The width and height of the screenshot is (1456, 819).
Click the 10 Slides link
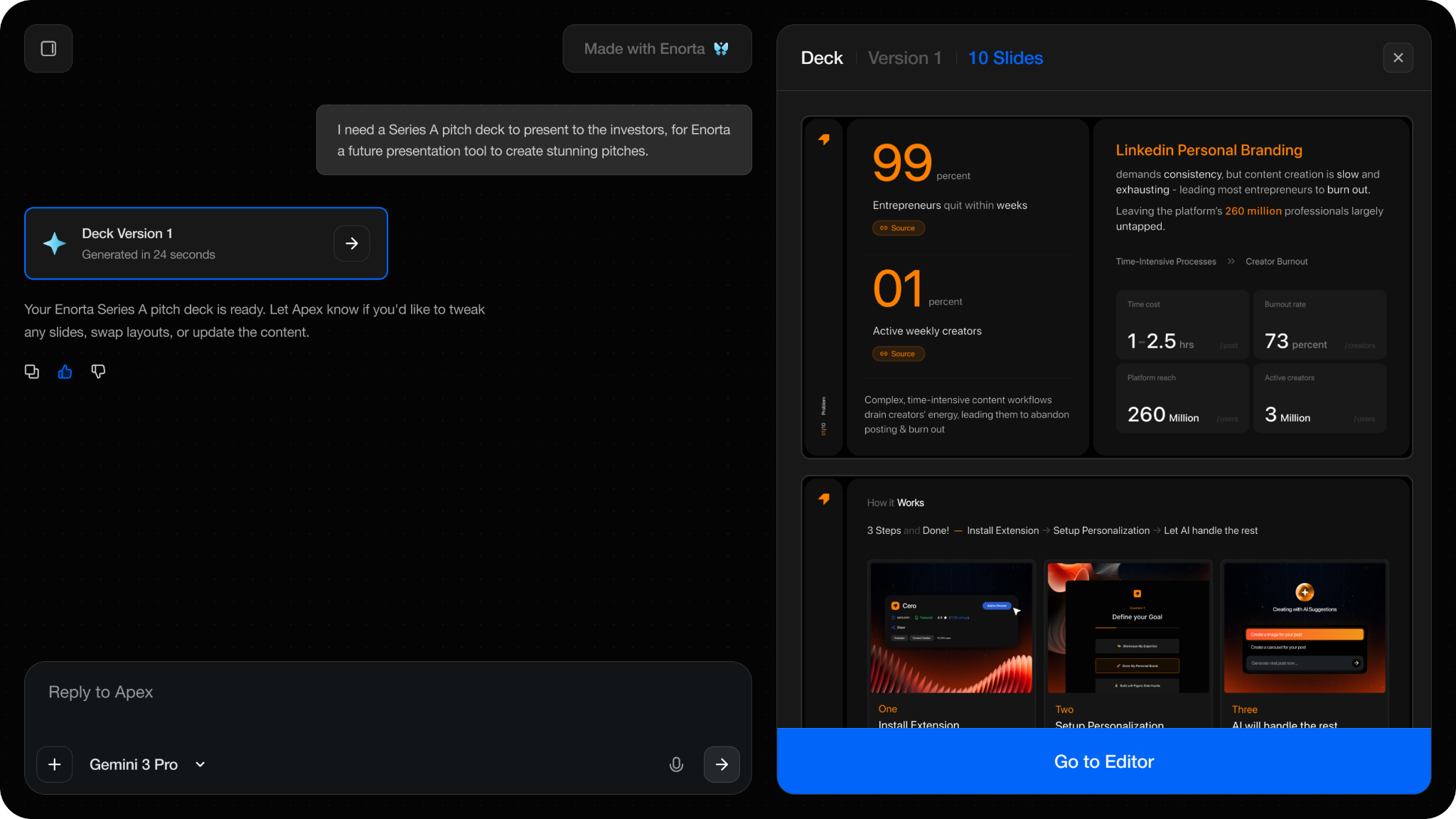(x=1005, y=58)
